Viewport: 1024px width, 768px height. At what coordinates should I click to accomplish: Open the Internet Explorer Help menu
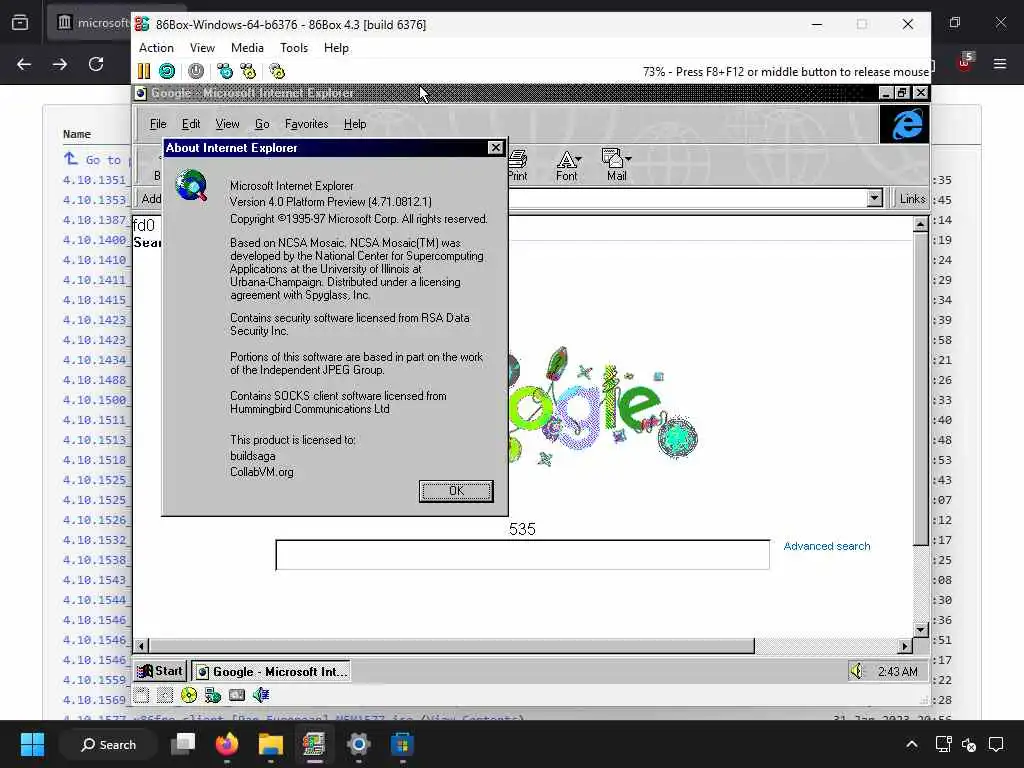(355, 123)
